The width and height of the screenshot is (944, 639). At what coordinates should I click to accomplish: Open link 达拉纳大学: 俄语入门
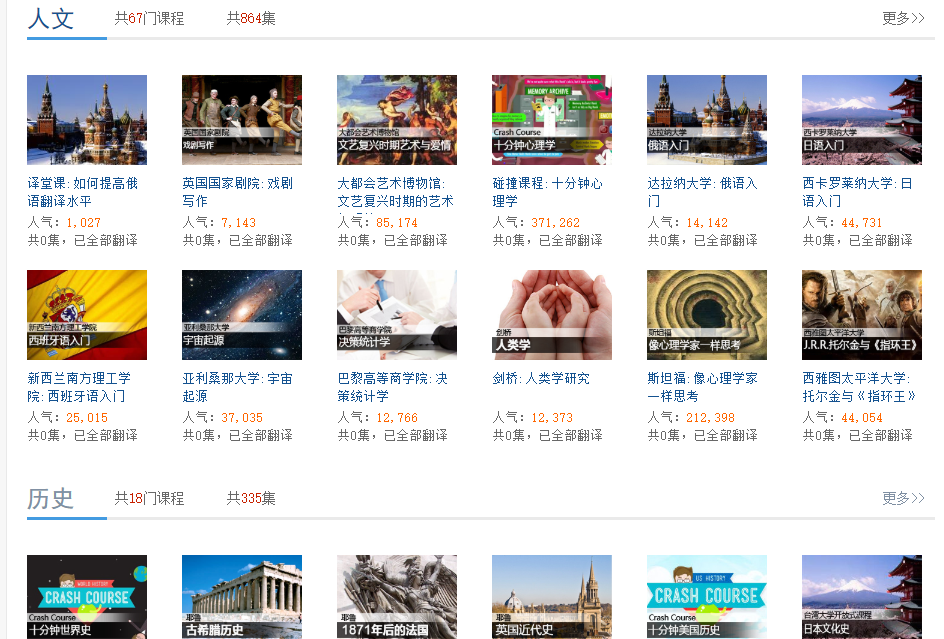pos(703,192)
